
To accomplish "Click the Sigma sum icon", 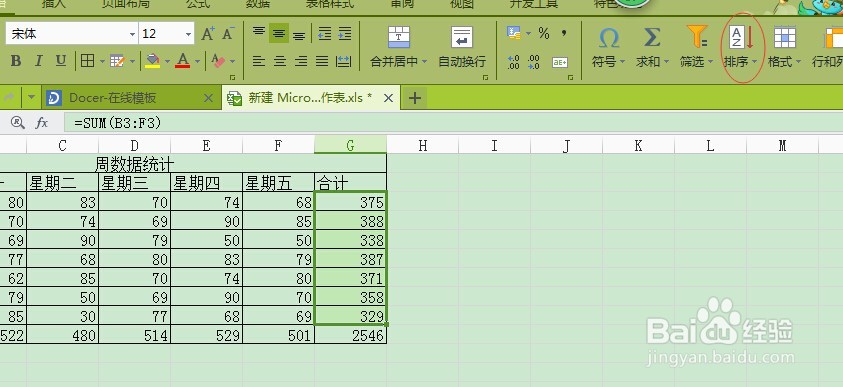I will [652, 38].
